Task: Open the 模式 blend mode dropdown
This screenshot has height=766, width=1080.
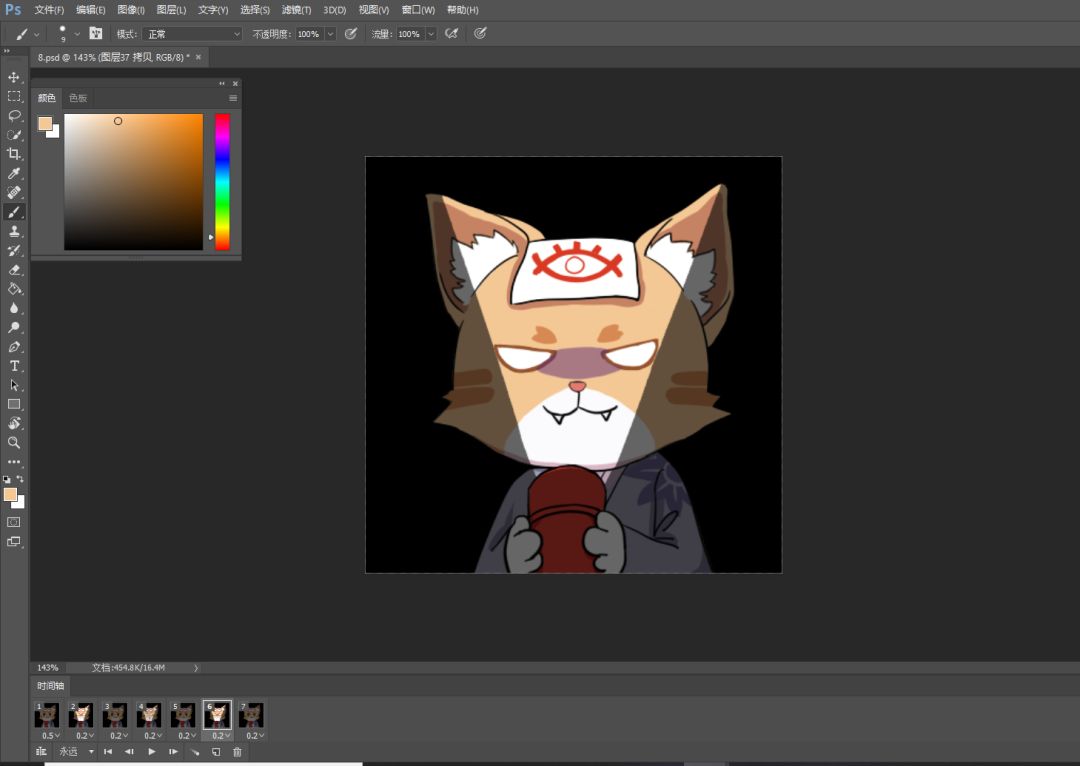Action: coord(192,34)
